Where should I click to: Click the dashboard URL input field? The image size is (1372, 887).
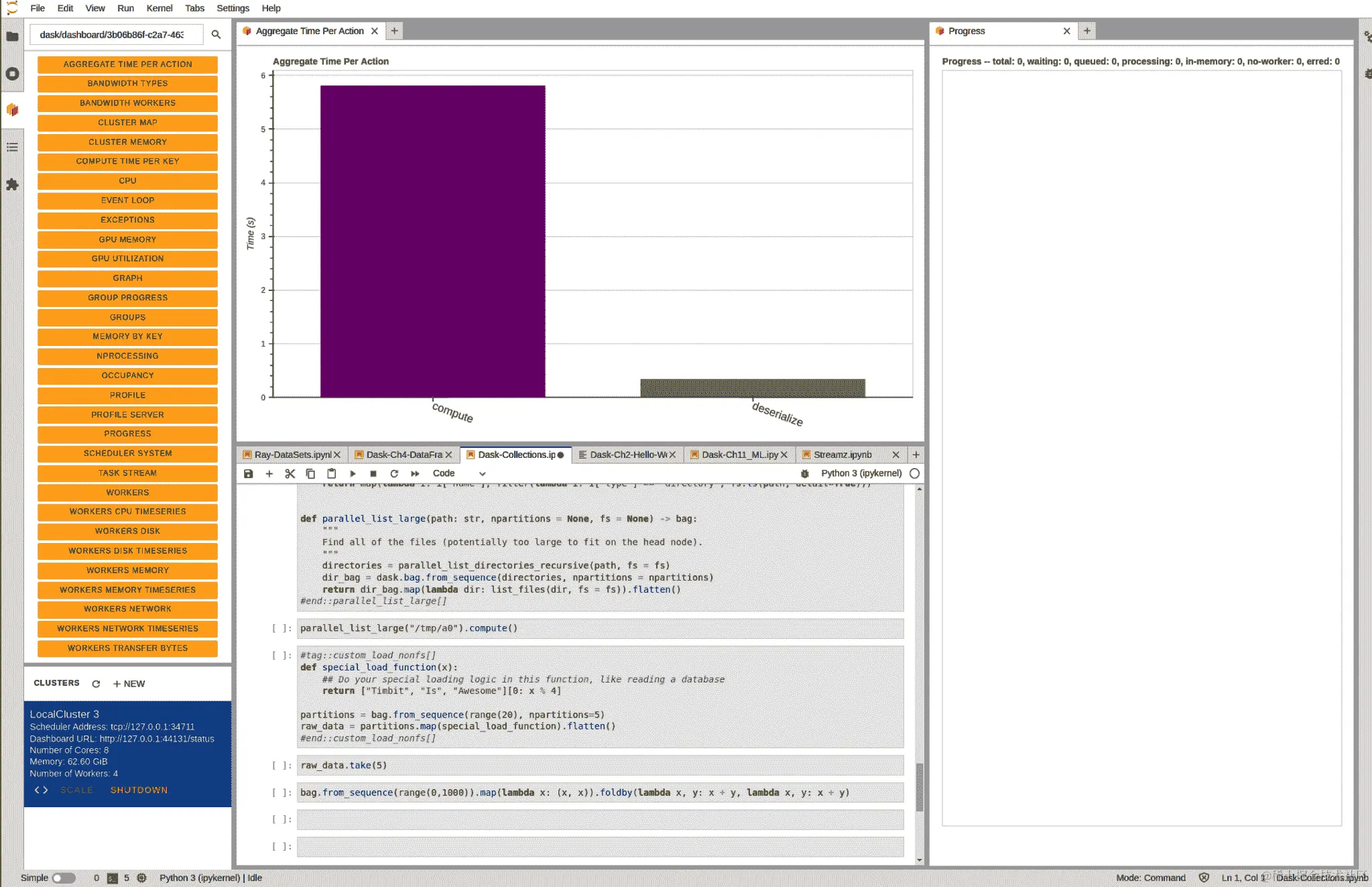tap(116, 34)
